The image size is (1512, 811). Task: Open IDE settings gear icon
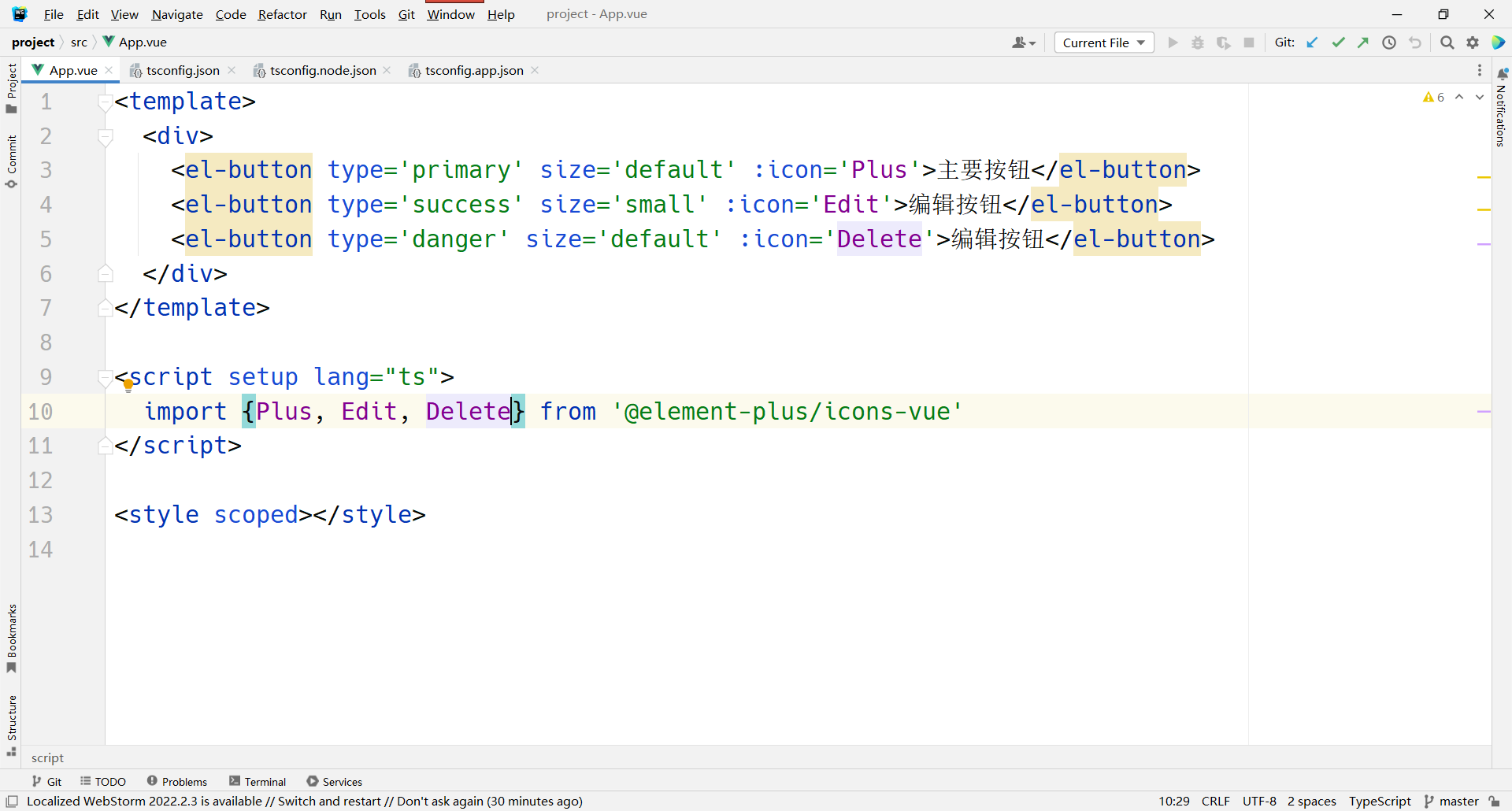pyautogui.click(x=1473, y=43)
